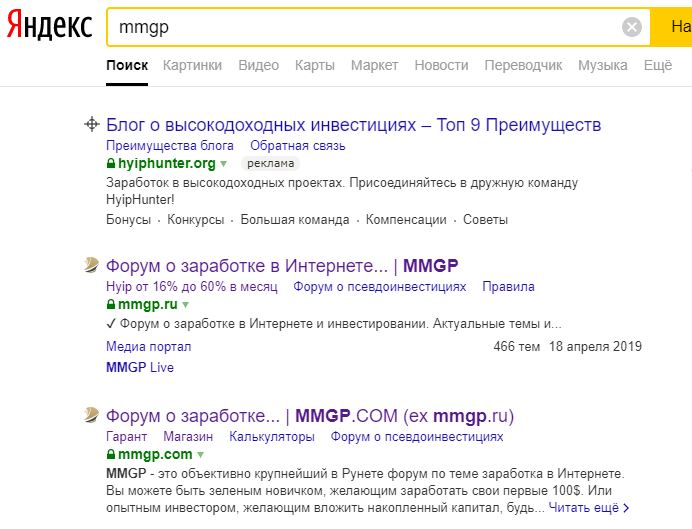Click the favicon of the MMGP.COM result

[x=91, y=416]
